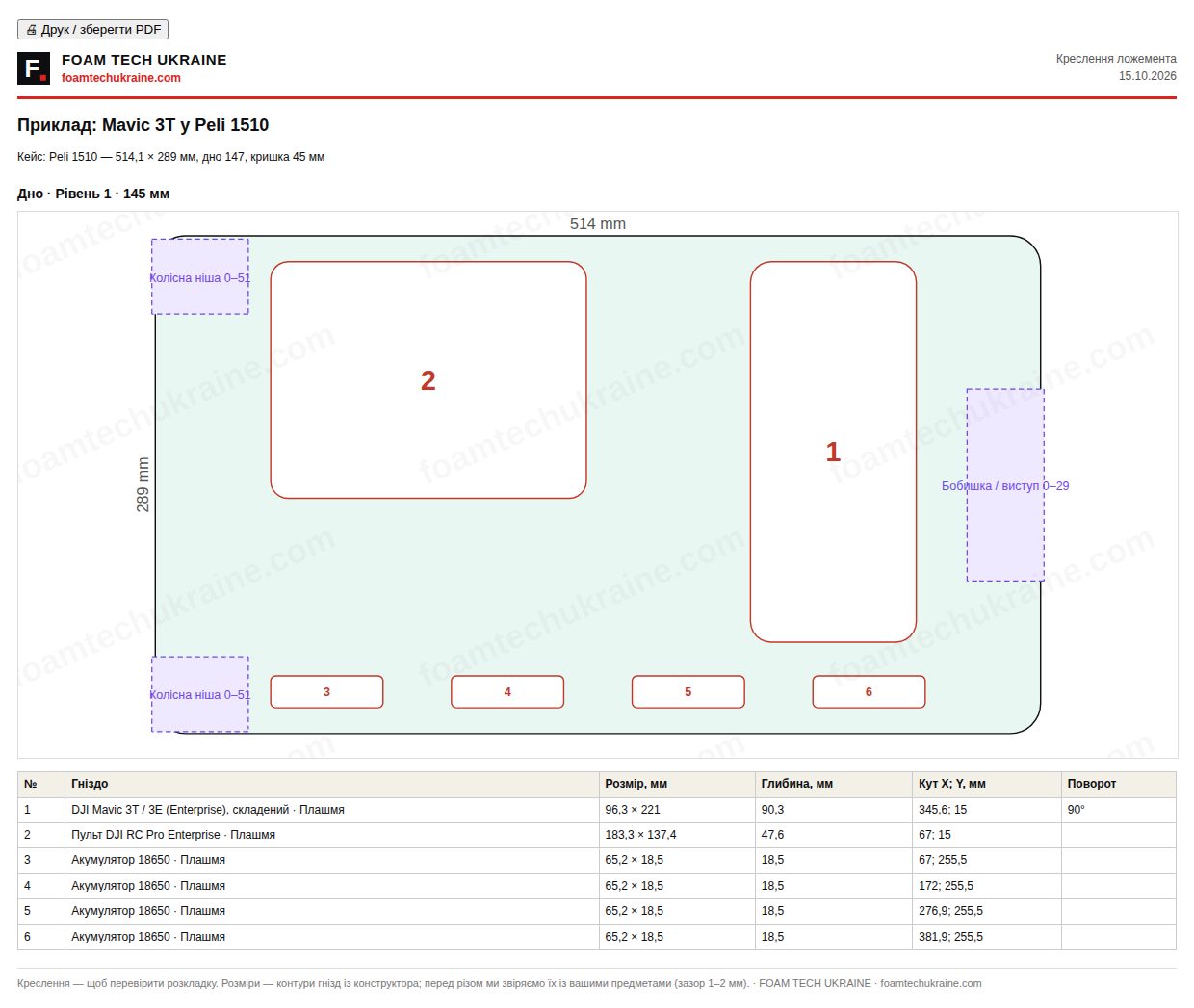This screenshot has width=1194, height=1008.
Task: Click the 289 mm height dimension label
Action: pos(143,484)
